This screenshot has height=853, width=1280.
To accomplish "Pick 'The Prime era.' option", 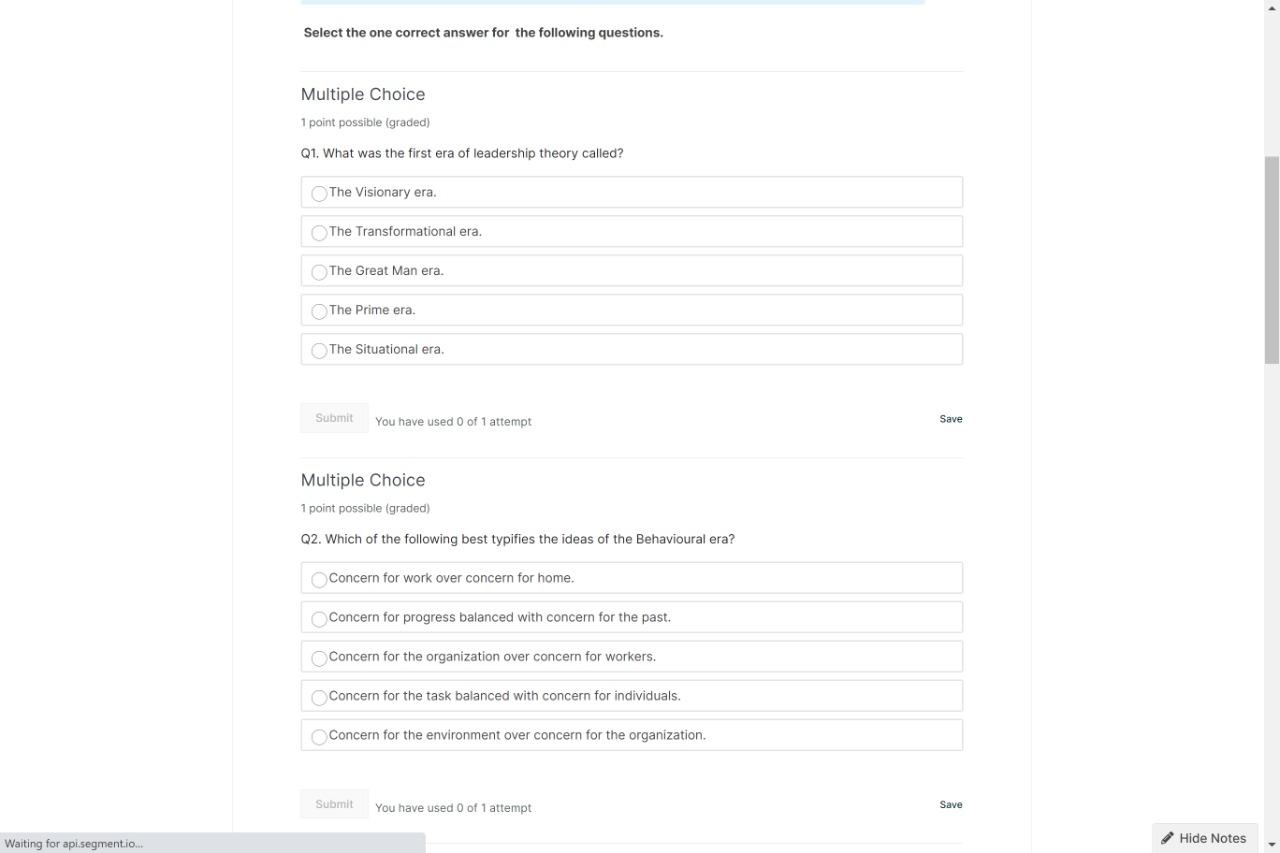I will coord(319,311).
